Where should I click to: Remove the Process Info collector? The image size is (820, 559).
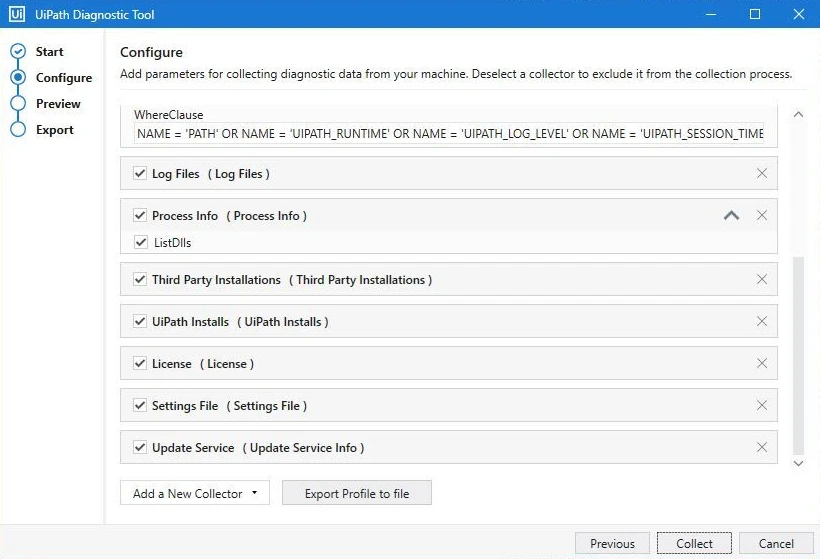point(761,215)
